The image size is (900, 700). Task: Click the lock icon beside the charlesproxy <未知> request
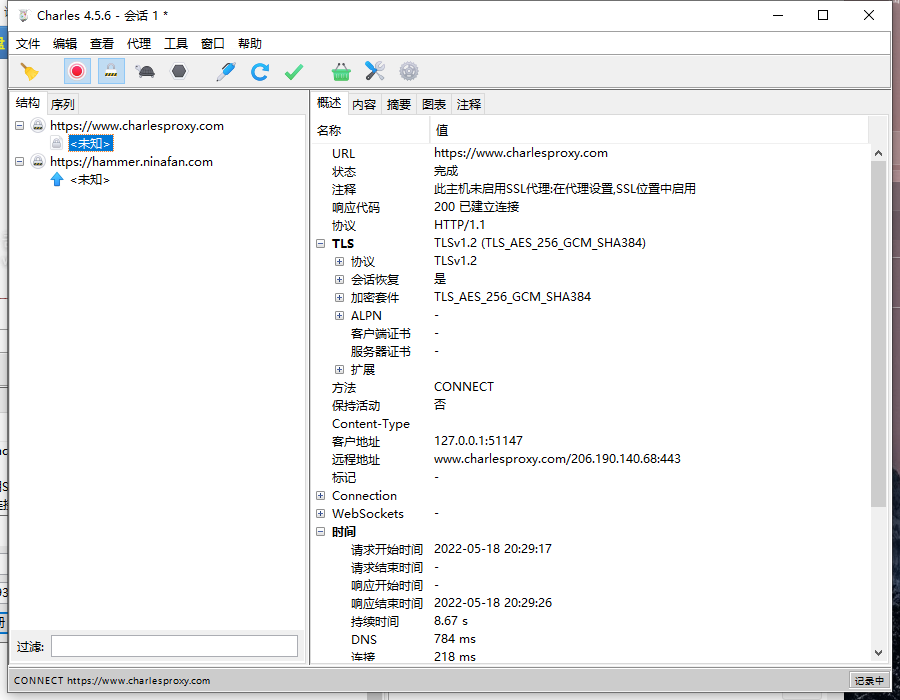click(57, 143)
